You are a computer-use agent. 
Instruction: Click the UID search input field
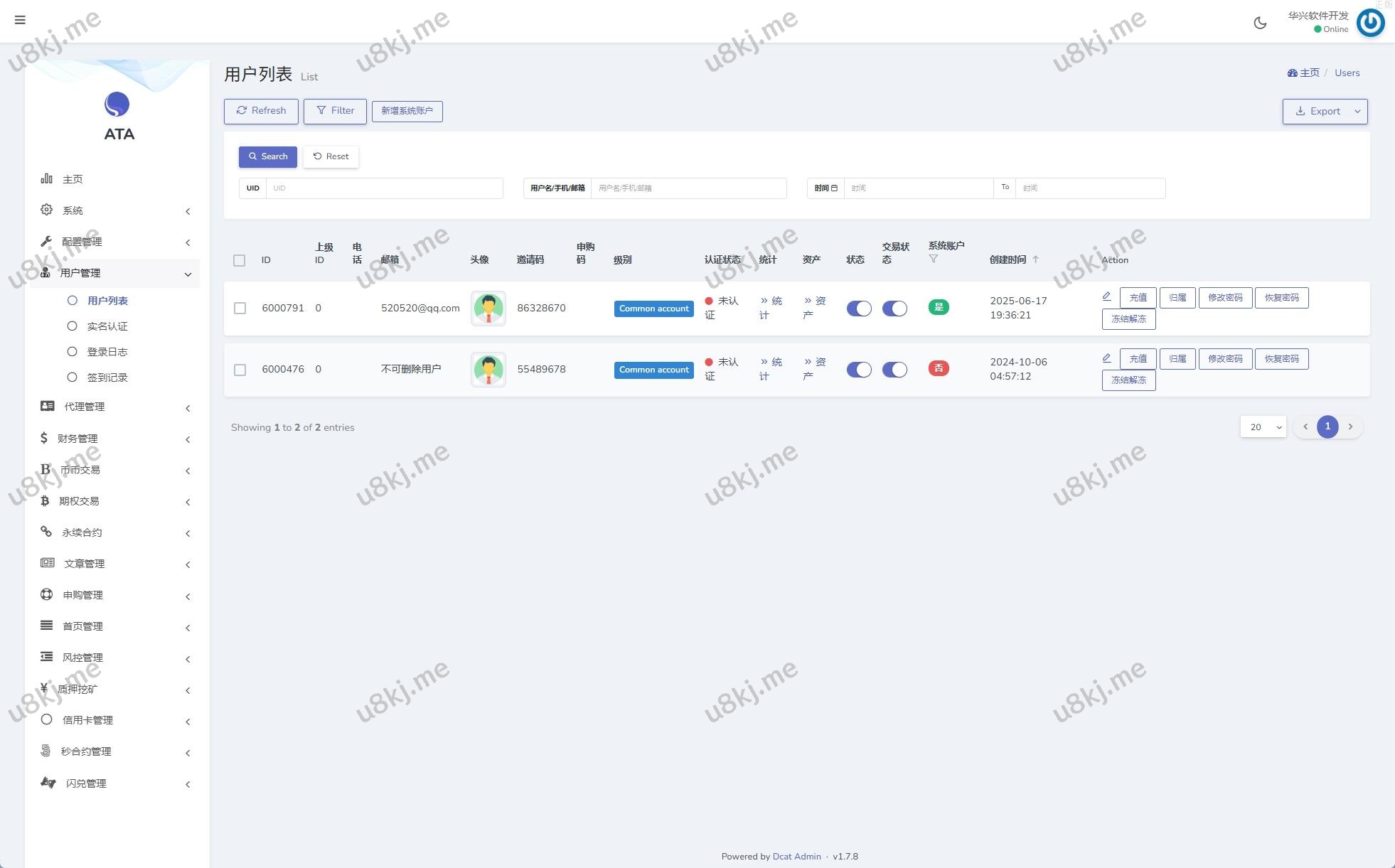pos(384,188)
